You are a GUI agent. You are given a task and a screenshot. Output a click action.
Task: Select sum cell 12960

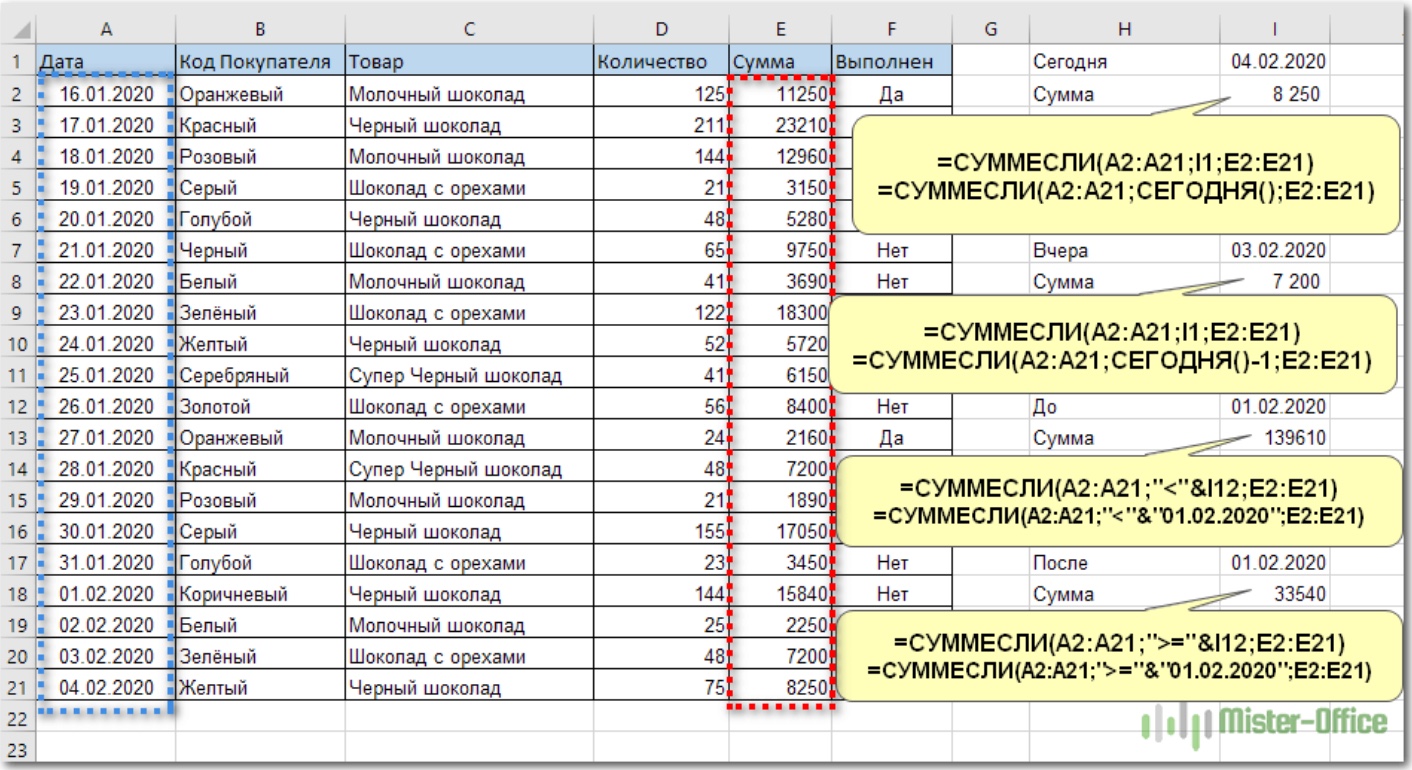780,157
